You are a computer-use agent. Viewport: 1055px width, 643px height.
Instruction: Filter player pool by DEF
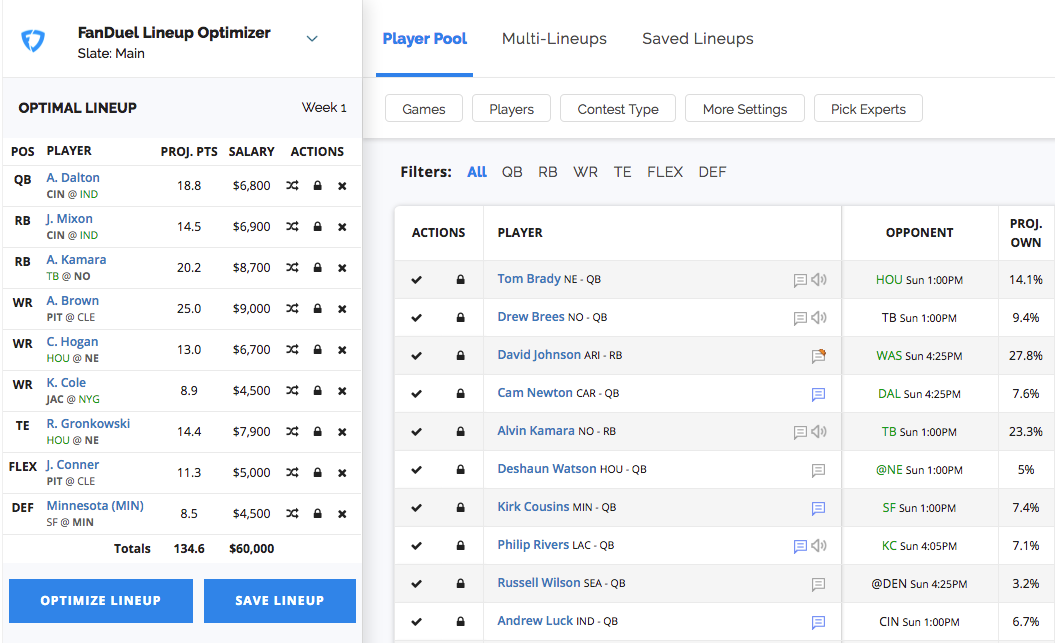pos(713,172)
